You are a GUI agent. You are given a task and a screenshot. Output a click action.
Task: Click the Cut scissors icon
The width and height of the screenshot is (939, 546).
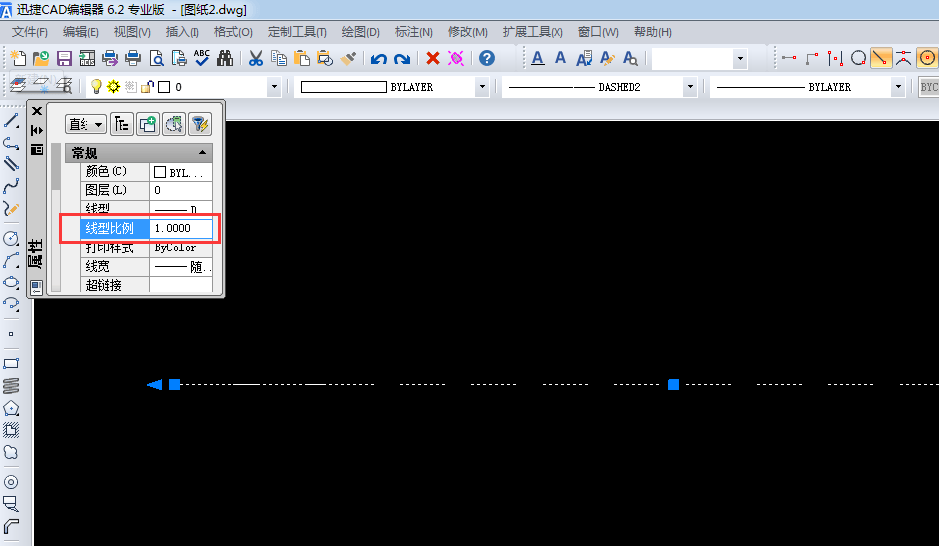[x=256, y=59]
